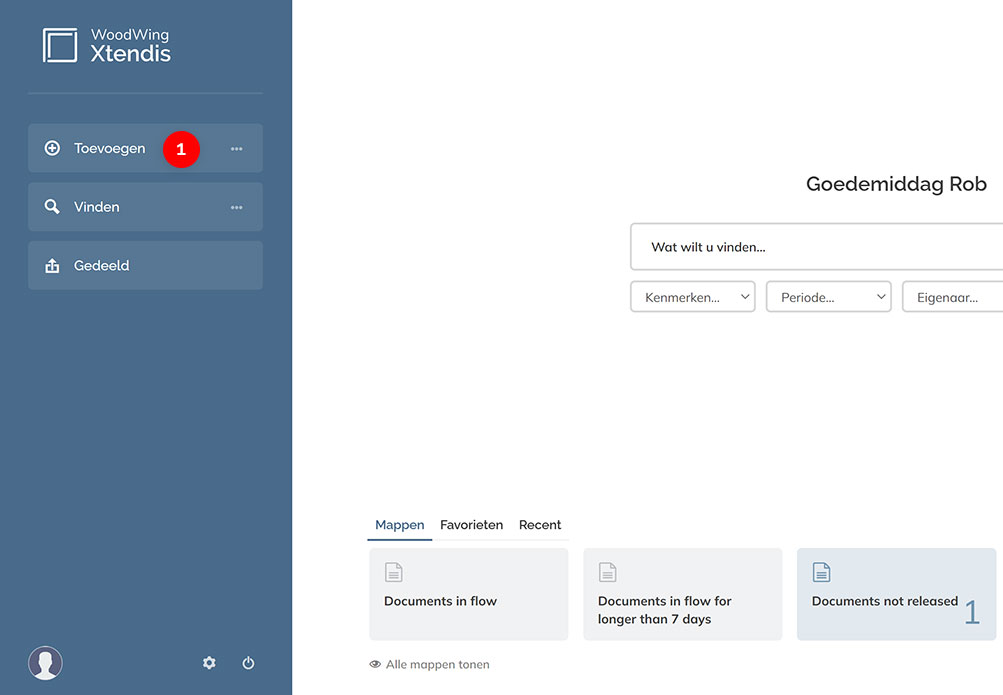
Task: Open the Eigenaar dropdown filter
Action: point(952,297)
